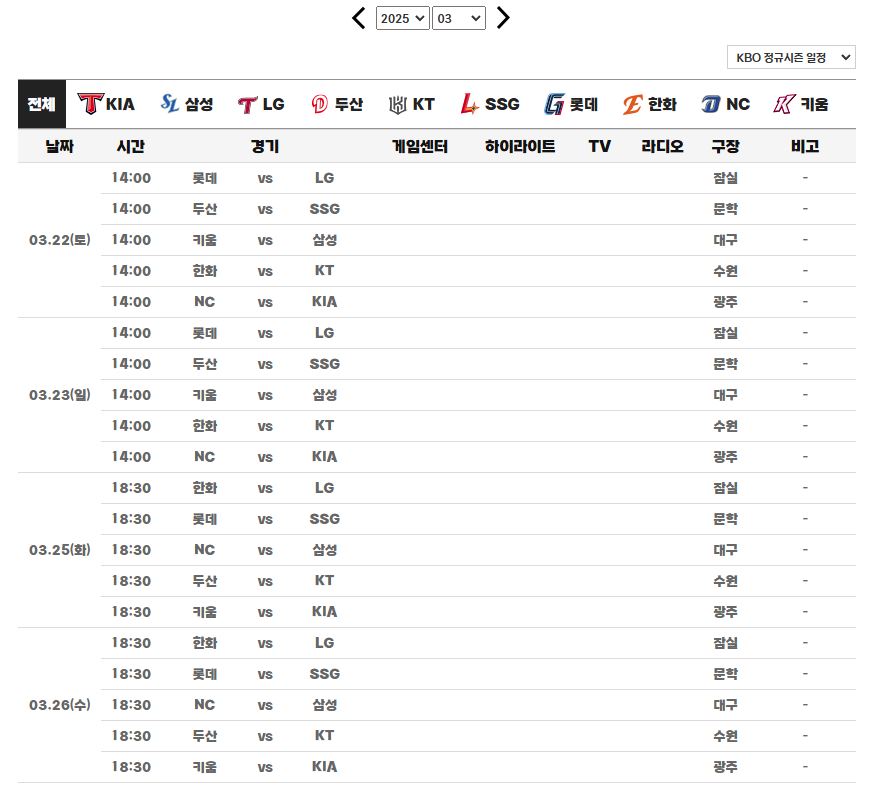Click the 두산 Bears logo icon
878x786 pixels.
coord(319,104)
